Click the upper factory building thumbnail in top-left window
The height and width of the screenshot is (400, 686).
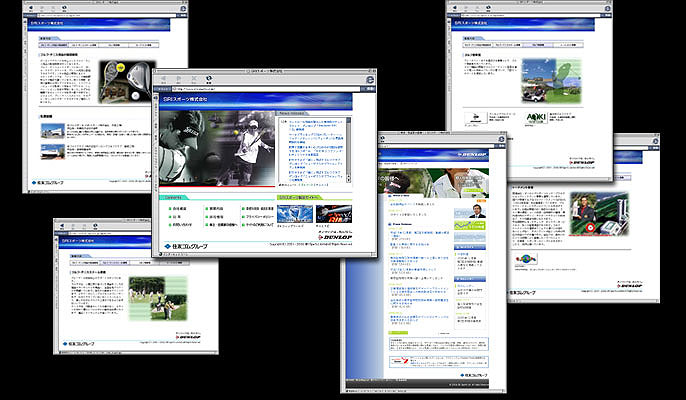53,131
